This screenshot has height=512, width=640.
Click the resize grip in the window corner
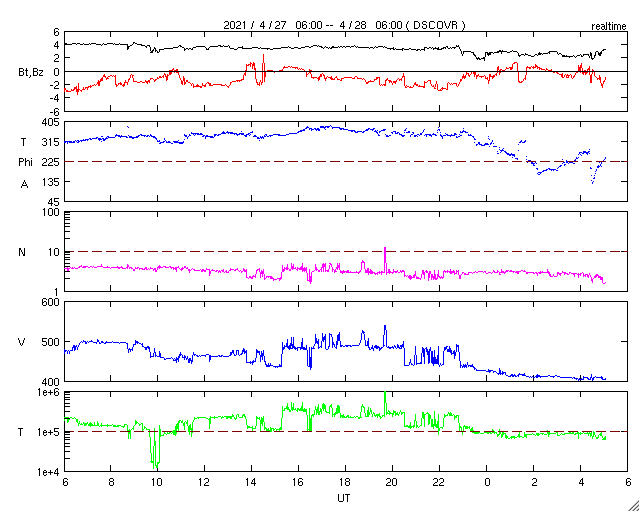point(634,506)
